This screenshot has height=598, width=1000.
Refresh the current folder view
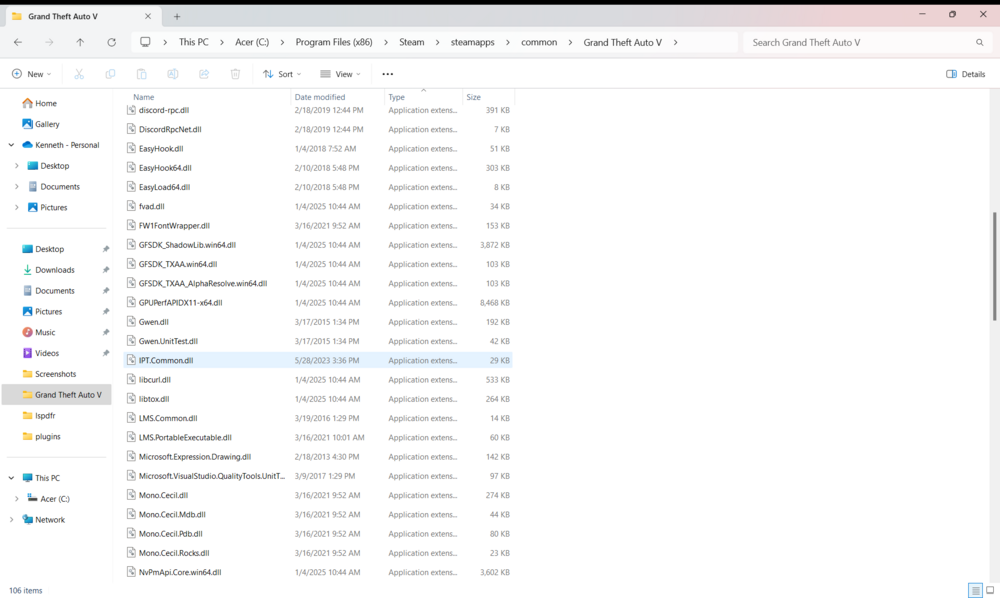pos(111,42)
